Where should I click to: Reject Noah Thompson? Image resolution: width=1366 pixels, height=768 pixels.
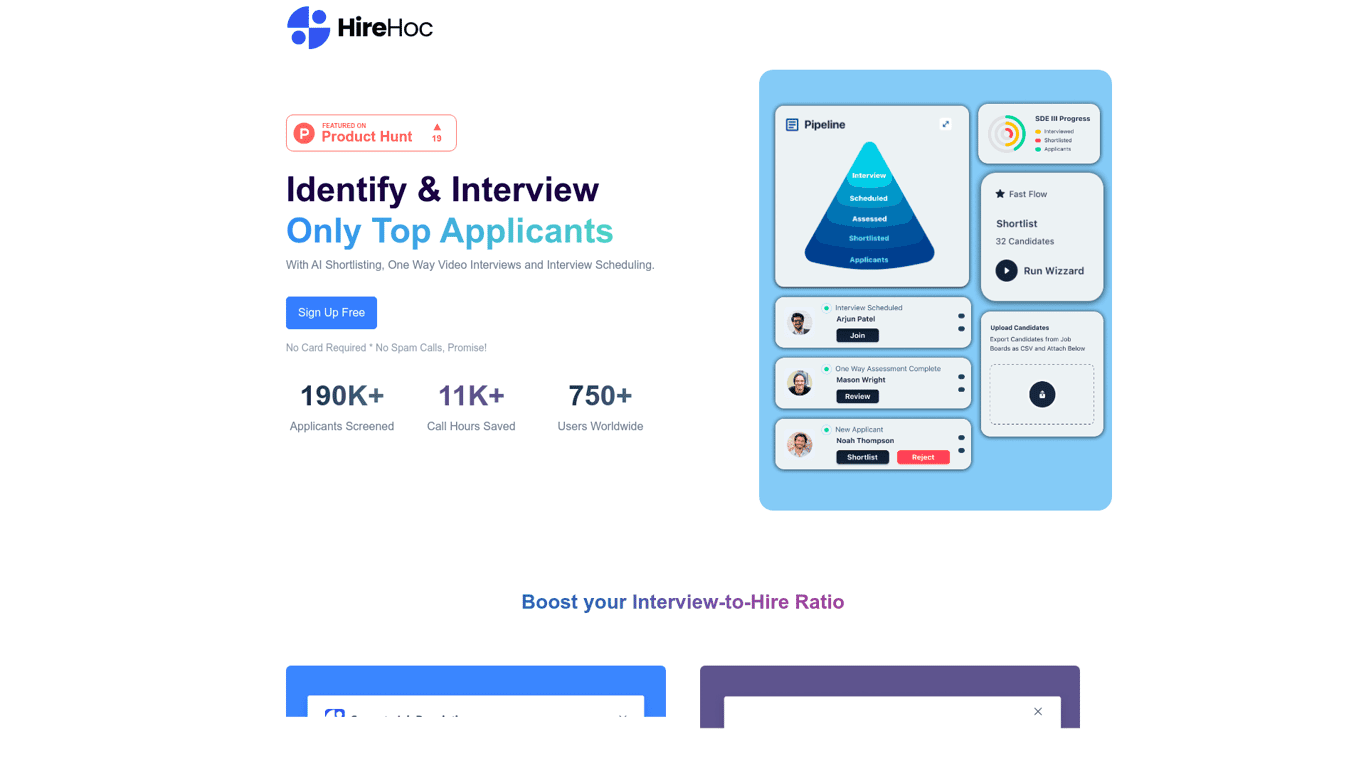[923, 457]
